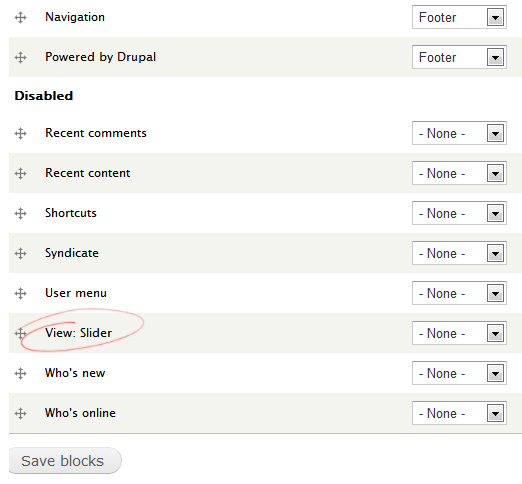Open the Footer dropdown for Powered by Drupal
The image size is (522, 484).
coord(459,57)
